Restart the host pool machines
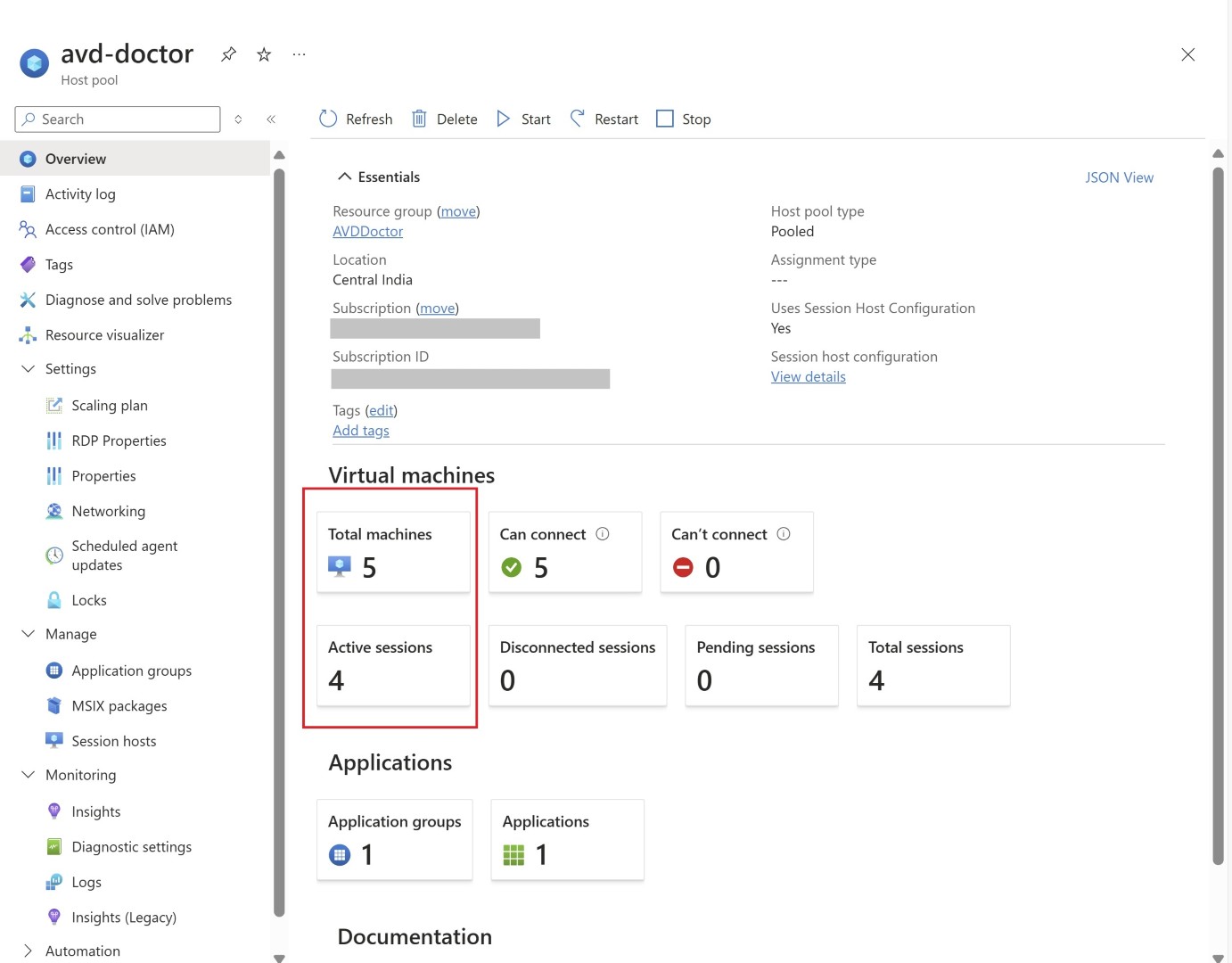The width and height of the screenshot is (1232, 963). click(604, 119)
